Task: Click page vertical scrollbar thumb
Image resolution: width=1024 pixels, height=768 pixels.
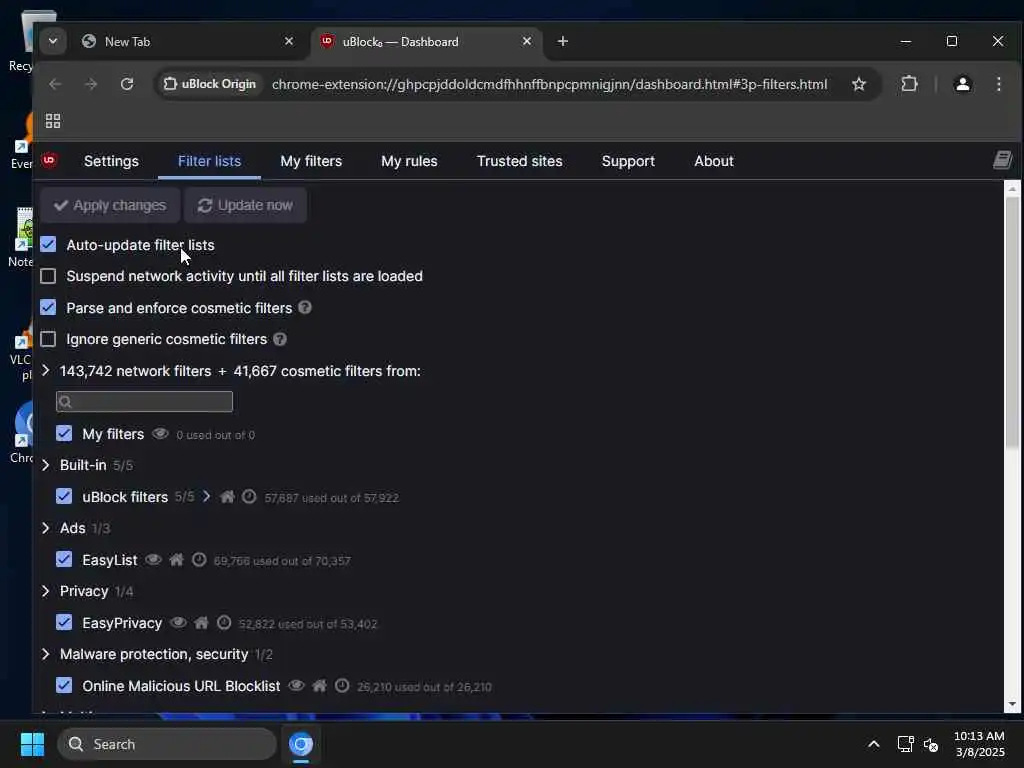Action: click(x=1012, y=323)
